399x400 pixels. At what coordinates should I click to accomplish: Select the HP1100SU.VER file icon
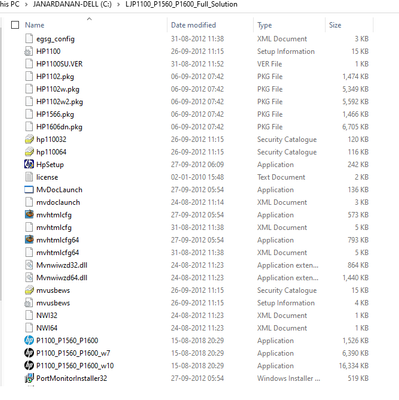point(29,64)
